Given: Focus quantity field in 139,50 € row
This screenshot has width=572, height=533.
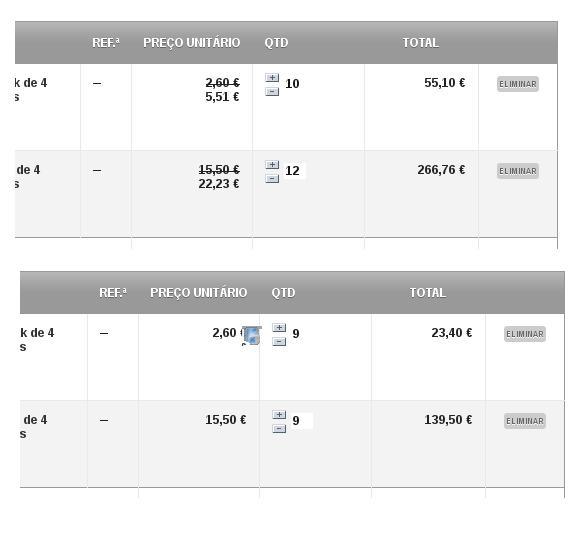Looking at the screenshot, I should click(x=302, y=421).
